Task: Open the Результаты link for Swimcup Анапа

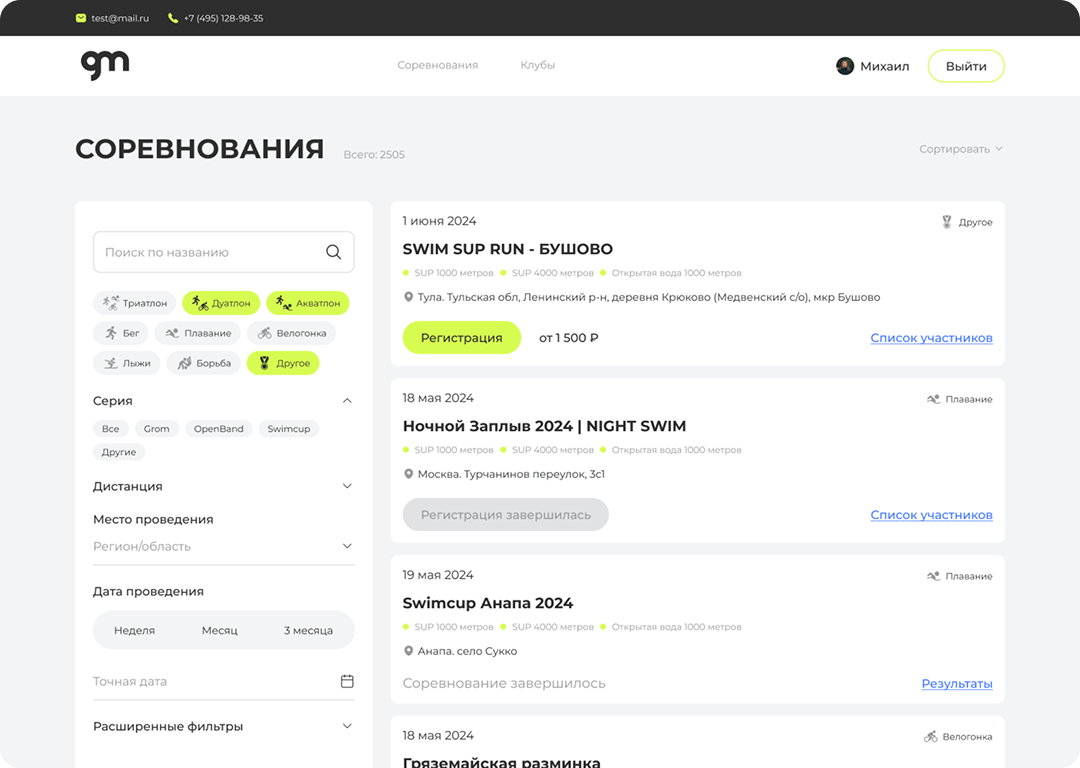Action: pyautogui.click(x=956, y=684)
